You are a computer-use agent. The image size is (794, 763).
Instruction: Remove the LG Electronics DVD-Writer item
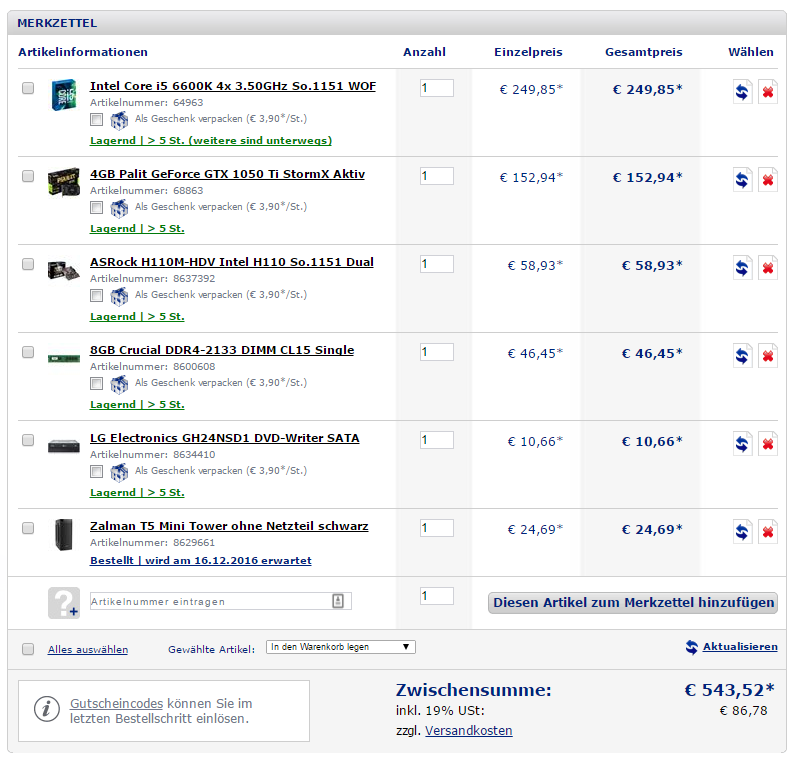(x=768, y=444)
